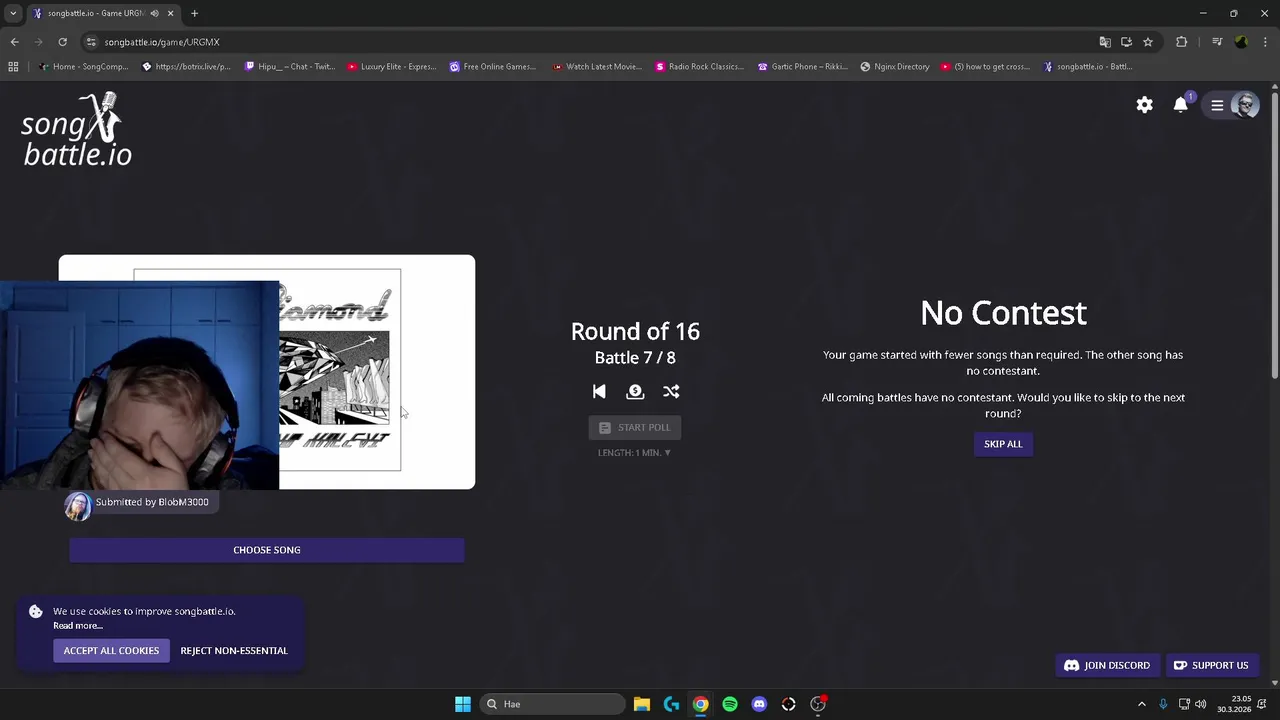Open songbattle.io - Battl bookmark
The height and width of the screenshot is (720, 1280).
pos(1088,67)
